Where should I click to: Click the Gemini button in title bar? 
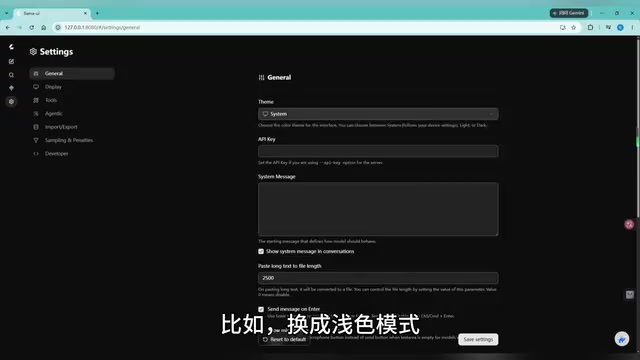pos(569,13)
